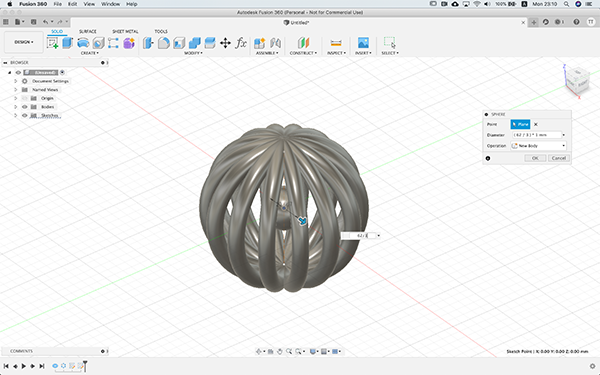Screen dimensions: 600x375
Task: Click the Pan hand tool in navigation bar
Action: coord(280,351)
